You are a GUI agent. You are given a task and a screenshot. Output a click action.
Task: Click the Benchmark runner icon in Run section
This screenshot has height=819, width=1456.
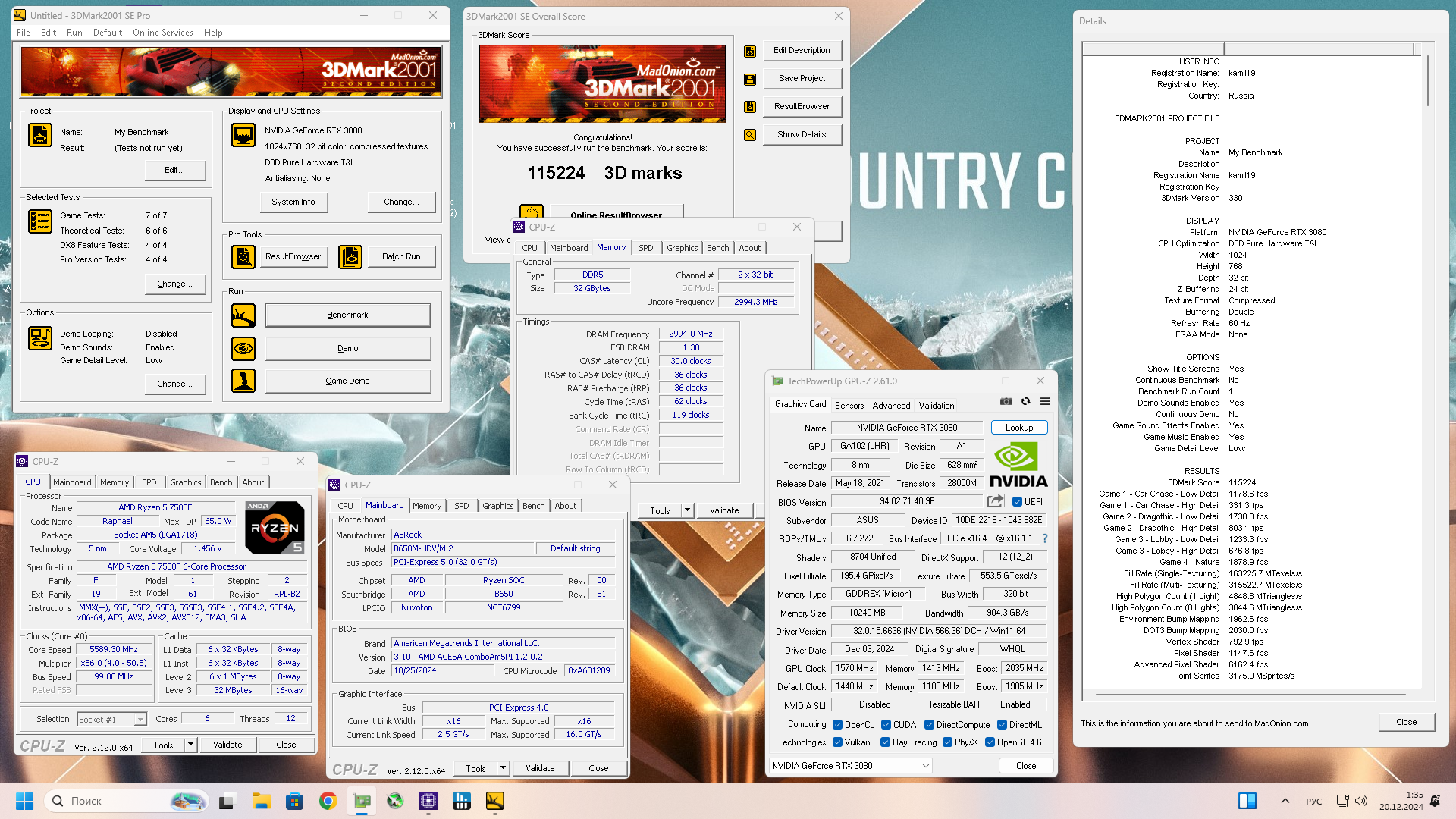pyautogui.click(x=243, y=315)
